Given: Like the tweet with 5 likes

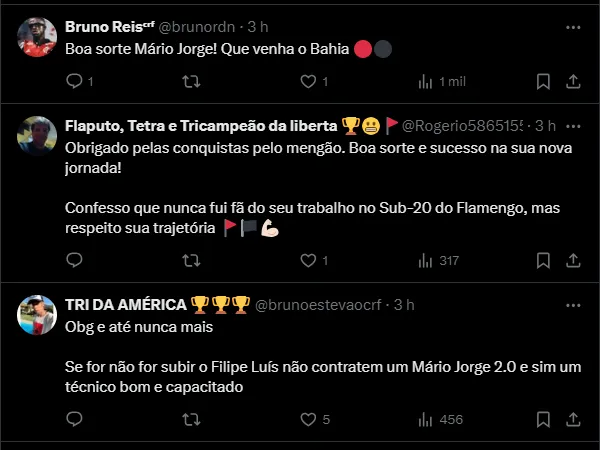Looking at the screenshot, I should (x=306, y=419).
